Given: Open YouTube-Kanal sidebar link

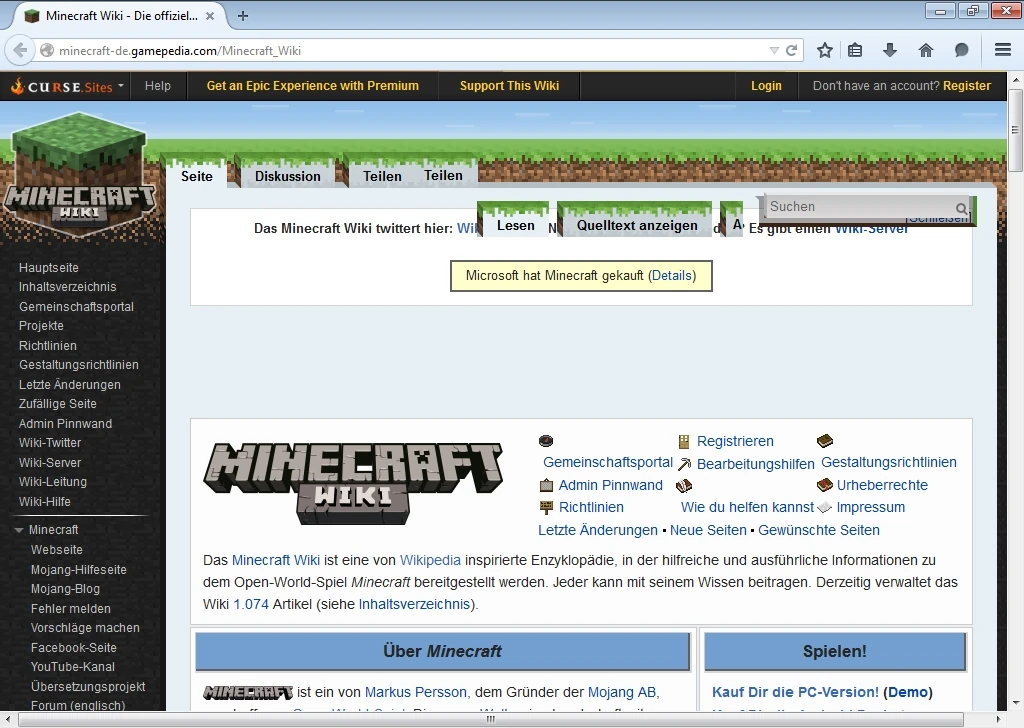Looking at the screenshot, I should tap(72, 667).
